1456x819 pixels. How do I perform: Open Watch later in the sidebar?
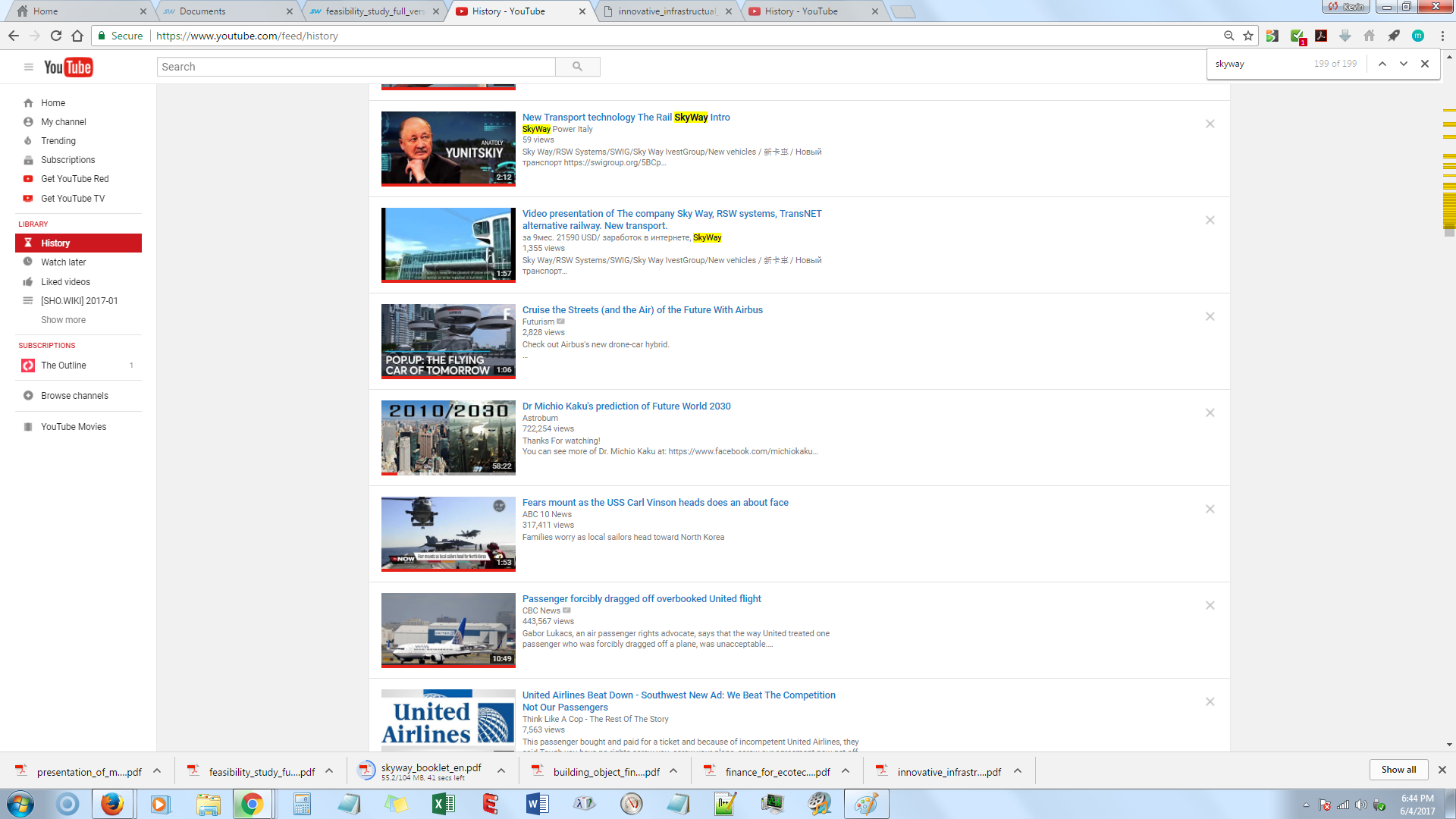pyautogui.click(x=64, y=262)
